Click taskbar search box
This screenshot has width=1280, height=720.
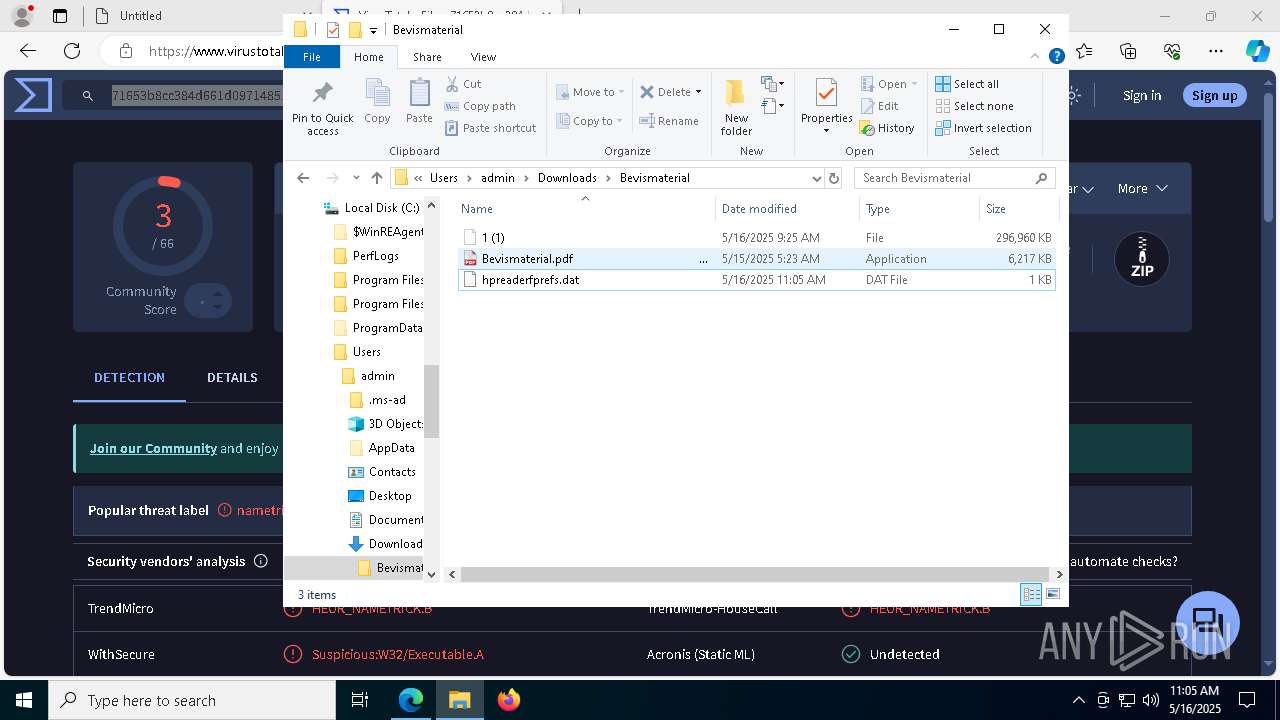click(x=191, y=700)
